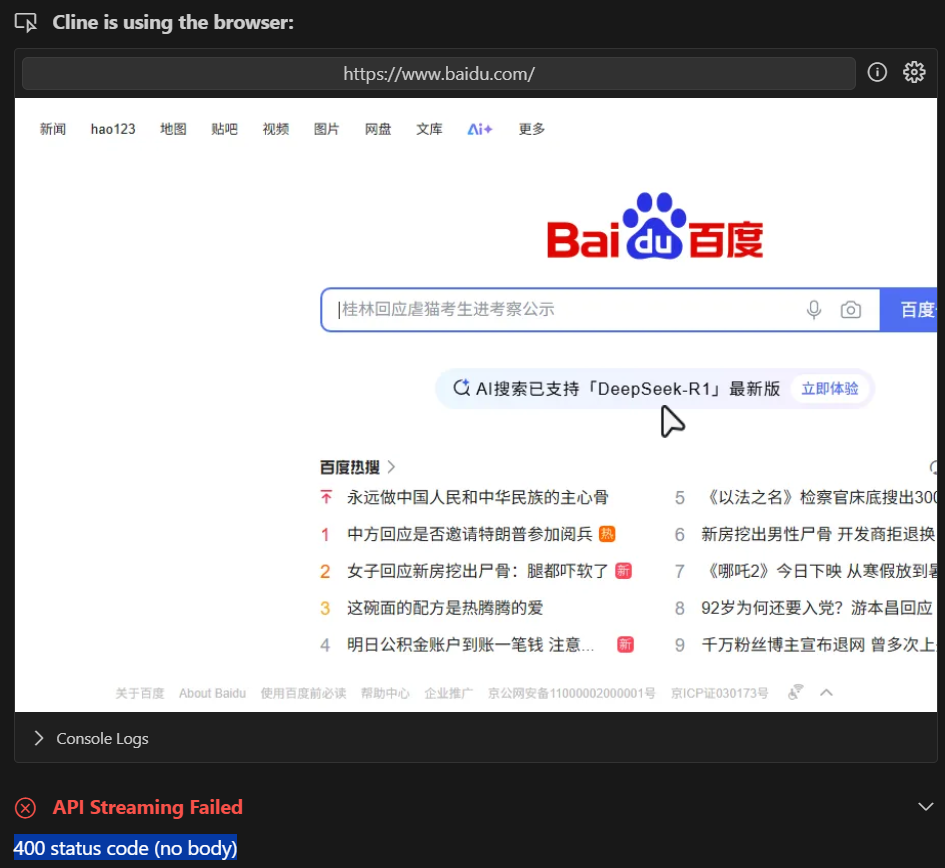Open hot search 明日公积金账户到账一笔钱

tap(470, 644)
